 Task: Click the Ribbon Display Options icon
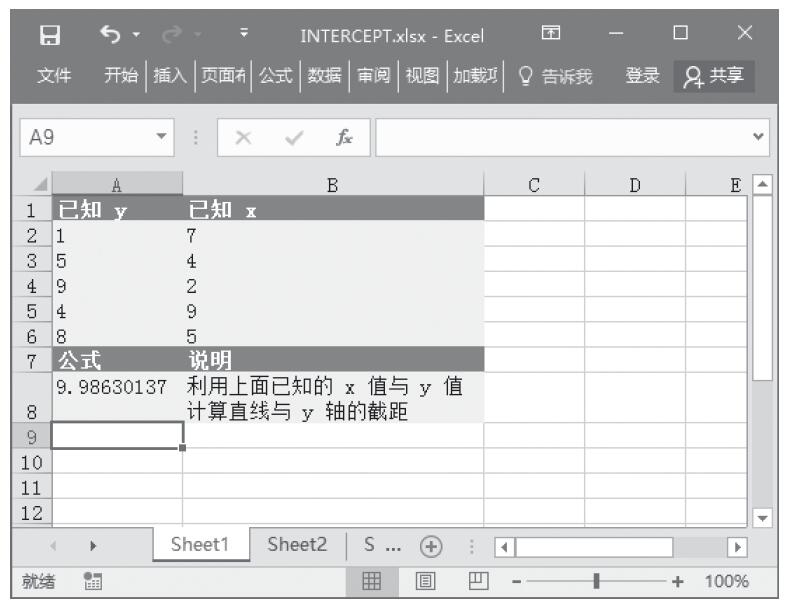tap(550, 35)
